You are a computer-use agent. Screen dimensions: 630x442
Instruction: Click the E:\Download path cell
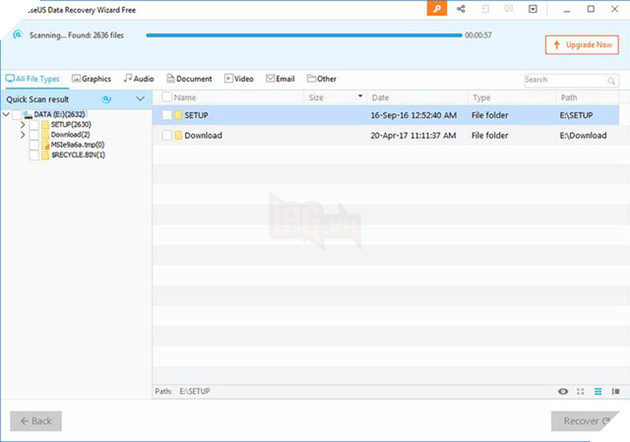583,135
